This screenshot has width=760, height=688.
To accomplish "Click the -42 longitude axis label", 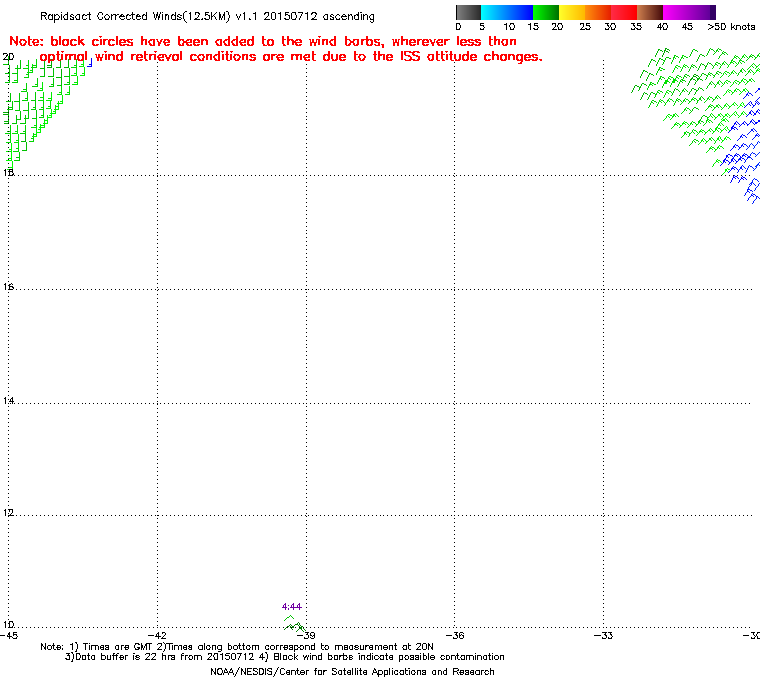I will point(157,635).
